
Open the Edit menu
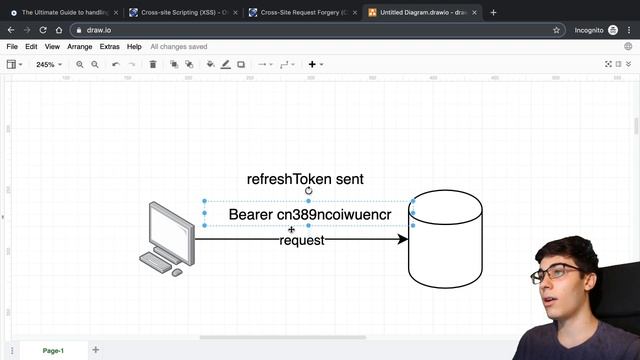31,47
